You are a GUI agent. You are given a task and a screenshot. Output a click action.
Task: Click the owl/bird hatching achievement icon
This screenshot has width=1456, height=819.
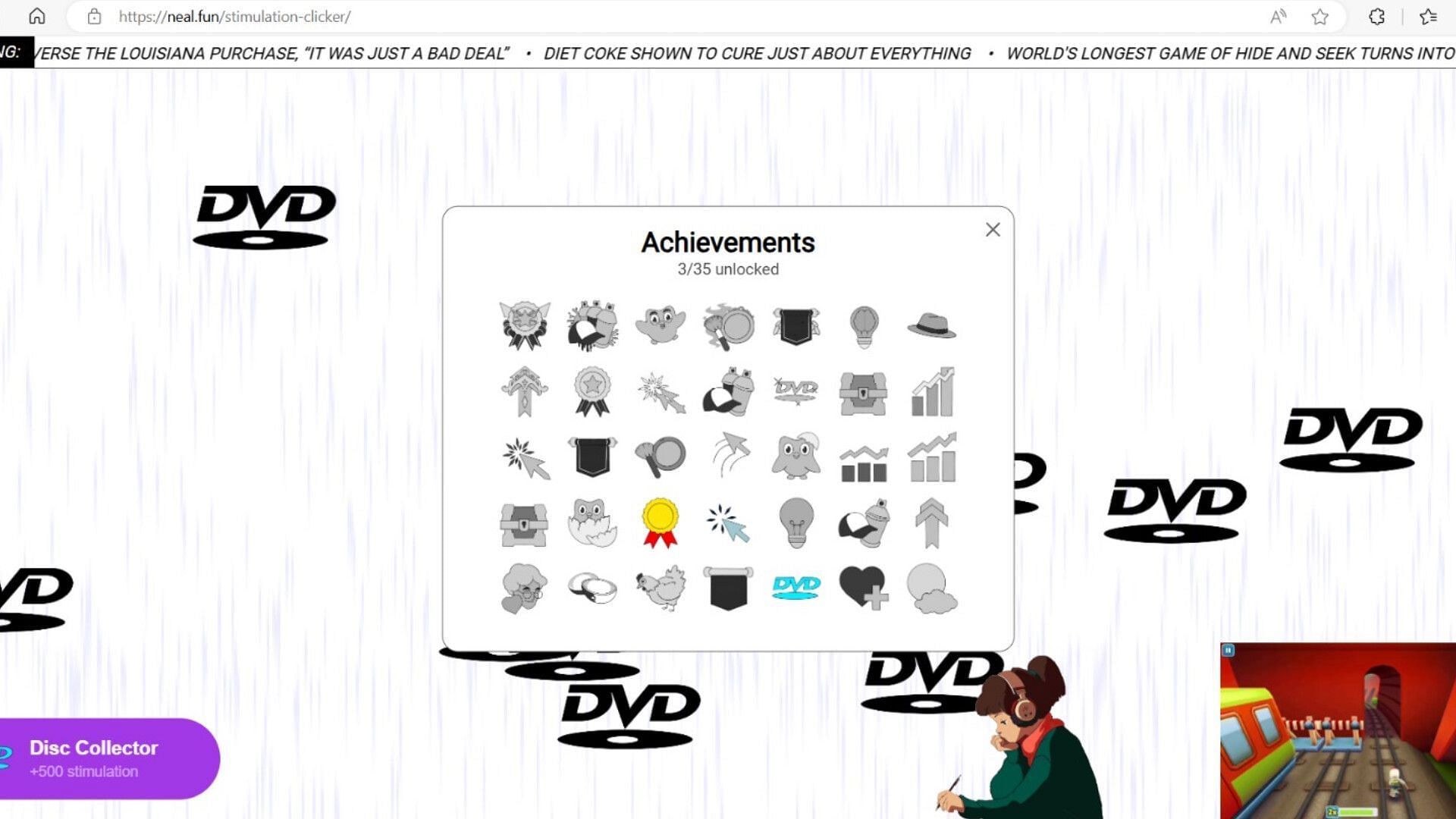[x=592, y=522]
